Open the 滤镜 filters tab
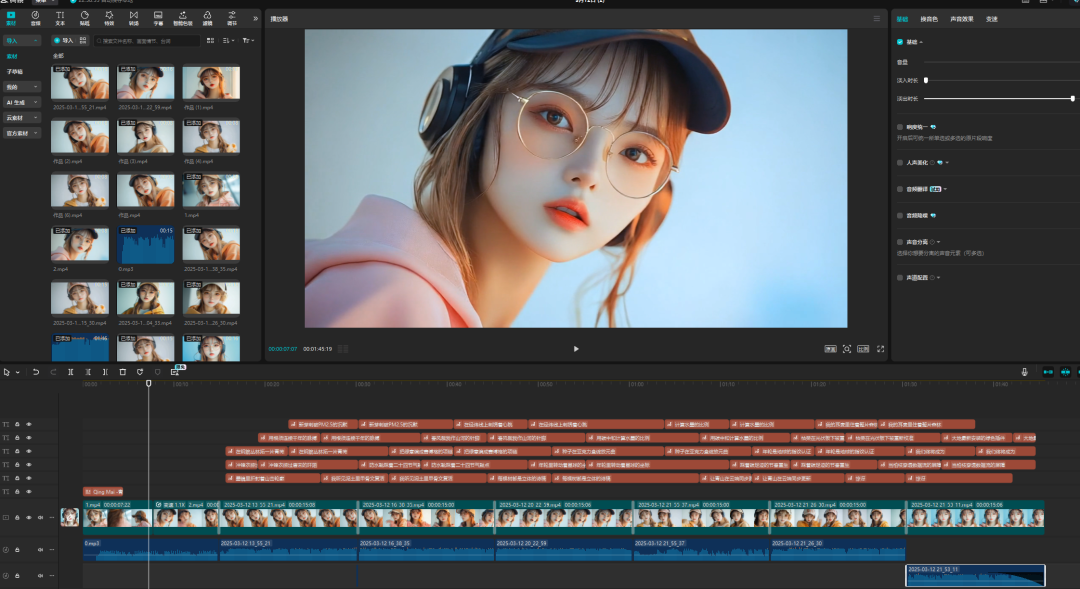Viewport: 1080px width, 589px height. coord(207,18)
